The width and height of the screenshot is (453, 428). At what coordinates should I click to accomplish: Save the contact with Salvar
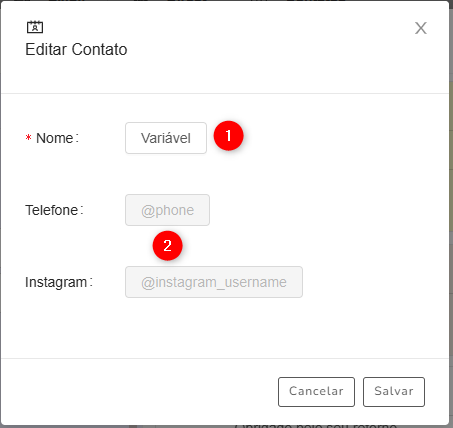point(394,392)
